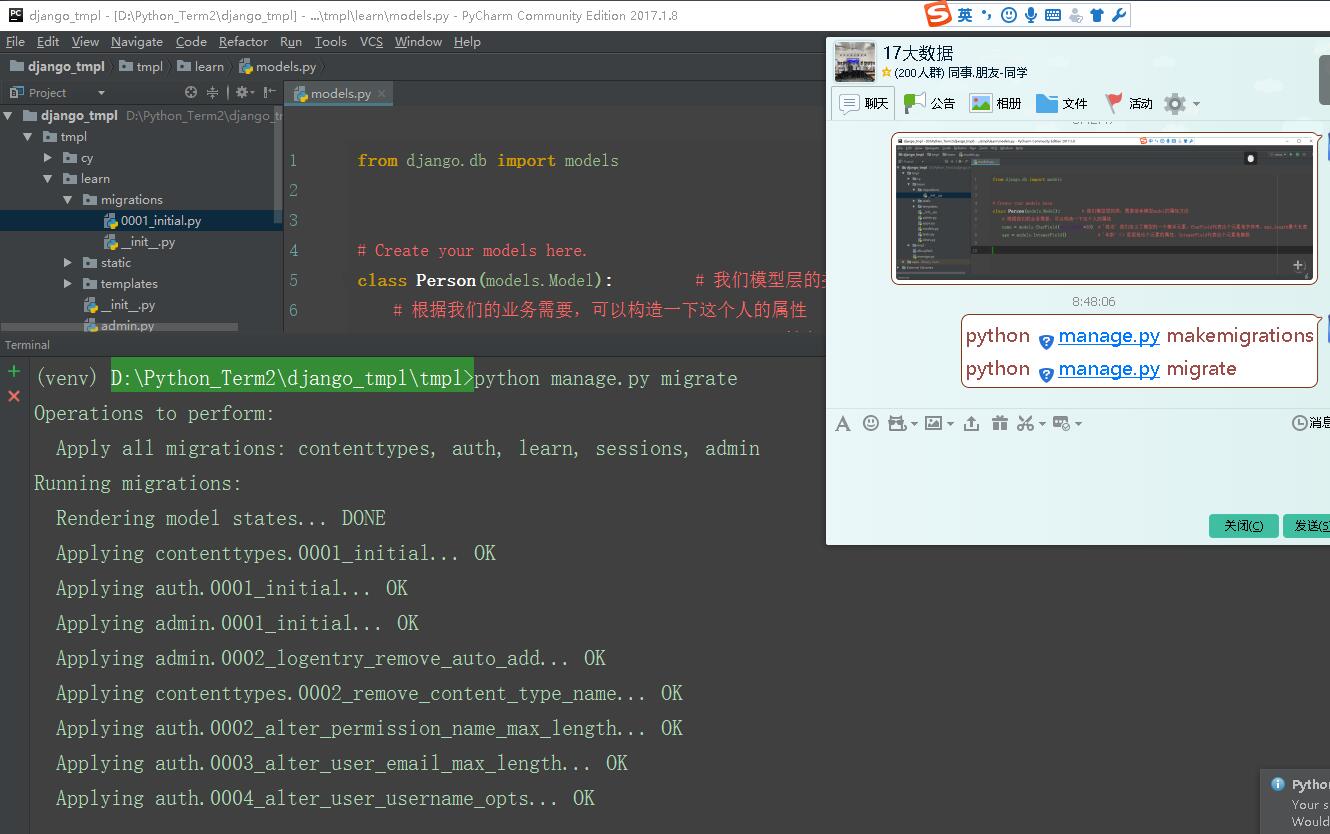Screen dimensions: 1330x834
Task: Open the 活动 activities tab
Action: (1129, 103)
